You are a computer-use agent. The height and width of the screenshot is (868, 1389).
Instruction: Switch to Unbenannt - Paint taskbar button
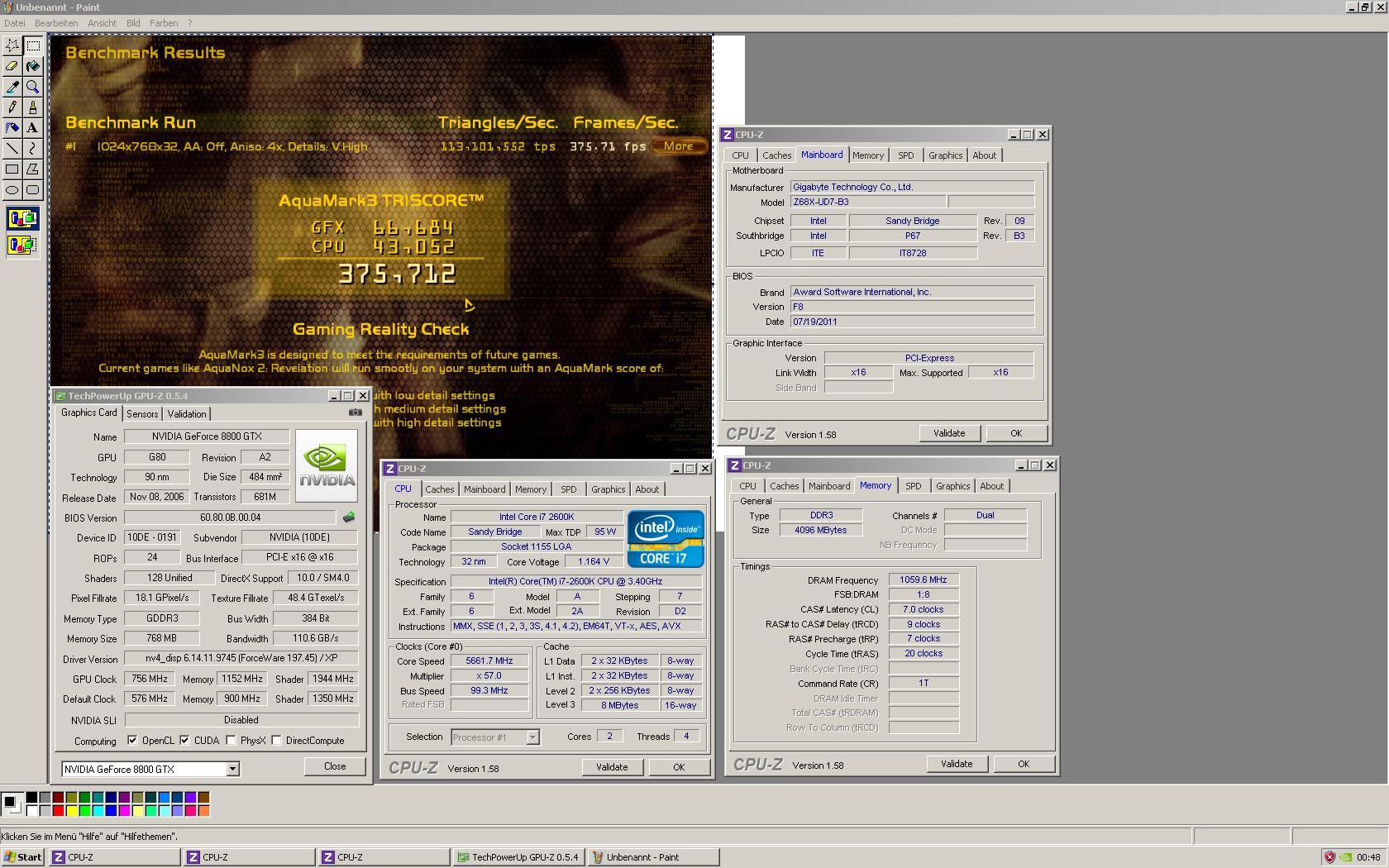point(653,857)
